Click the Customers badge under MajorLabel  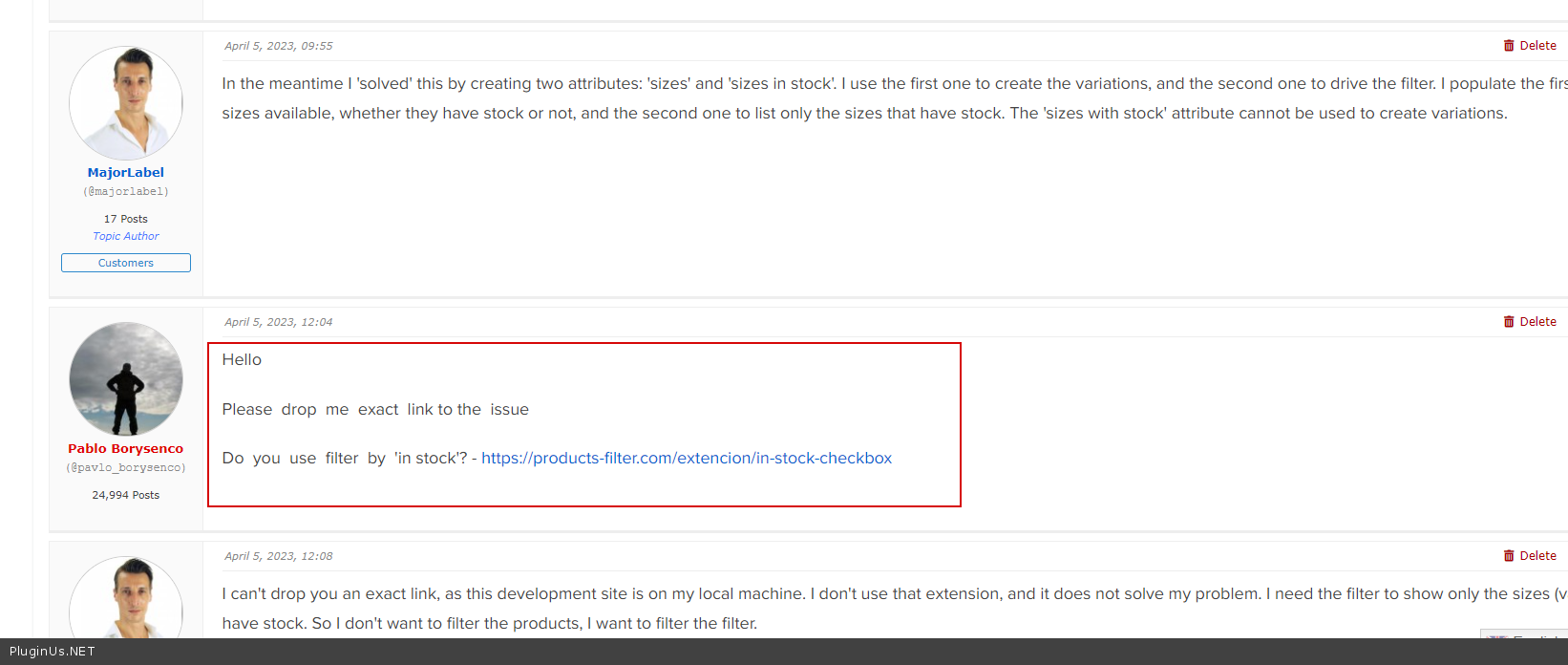point(126,263)
